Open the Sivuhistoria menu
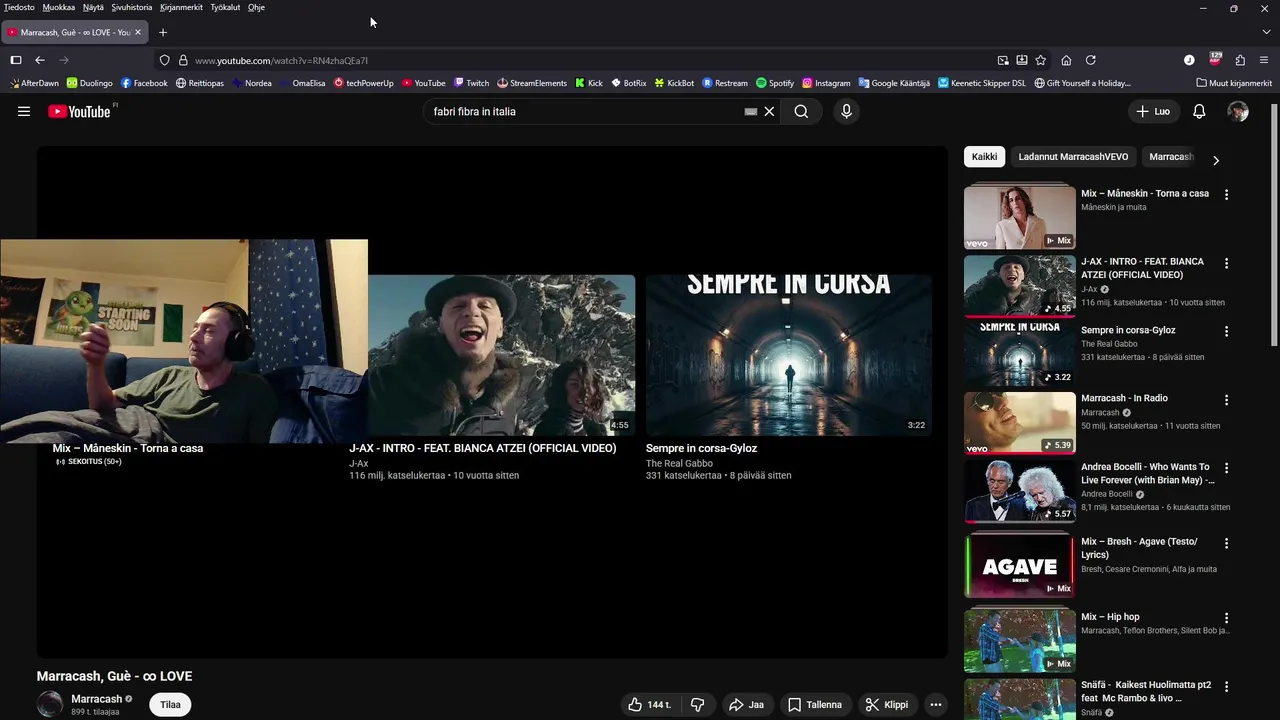Screen dimensions: 1280x720 click(x=132, y=7)
